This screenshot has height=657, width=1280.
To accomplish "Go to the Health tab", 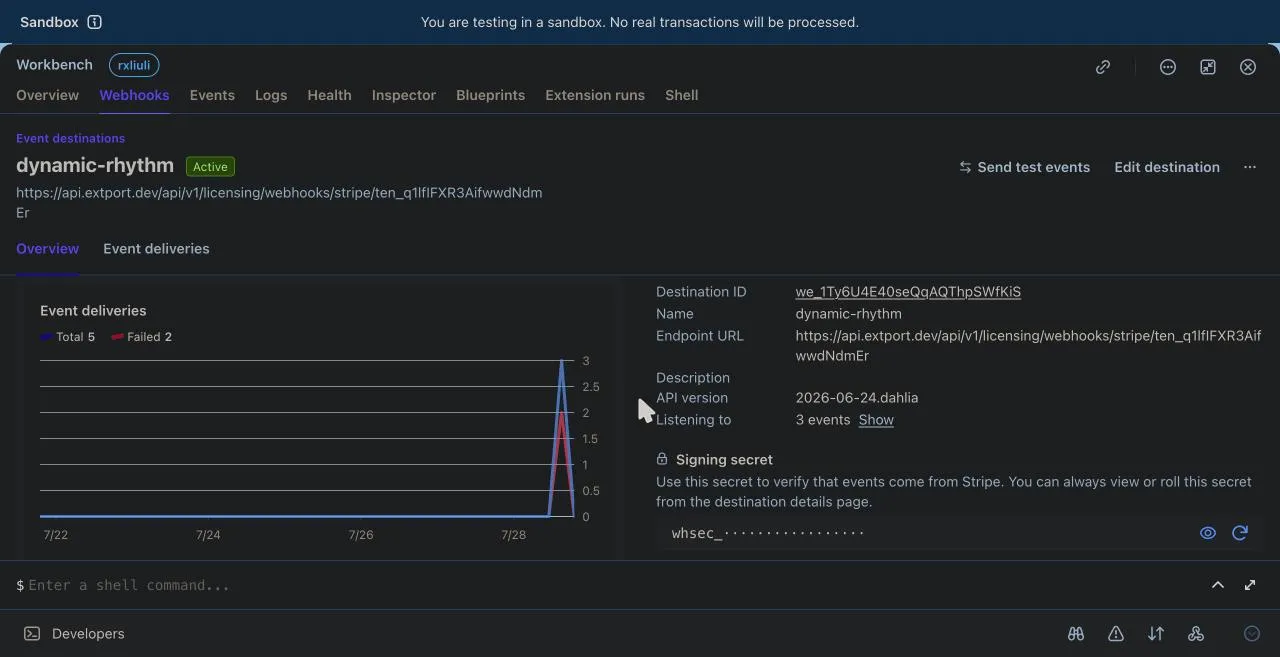I will pyautogui.click(x=329, y=95).
